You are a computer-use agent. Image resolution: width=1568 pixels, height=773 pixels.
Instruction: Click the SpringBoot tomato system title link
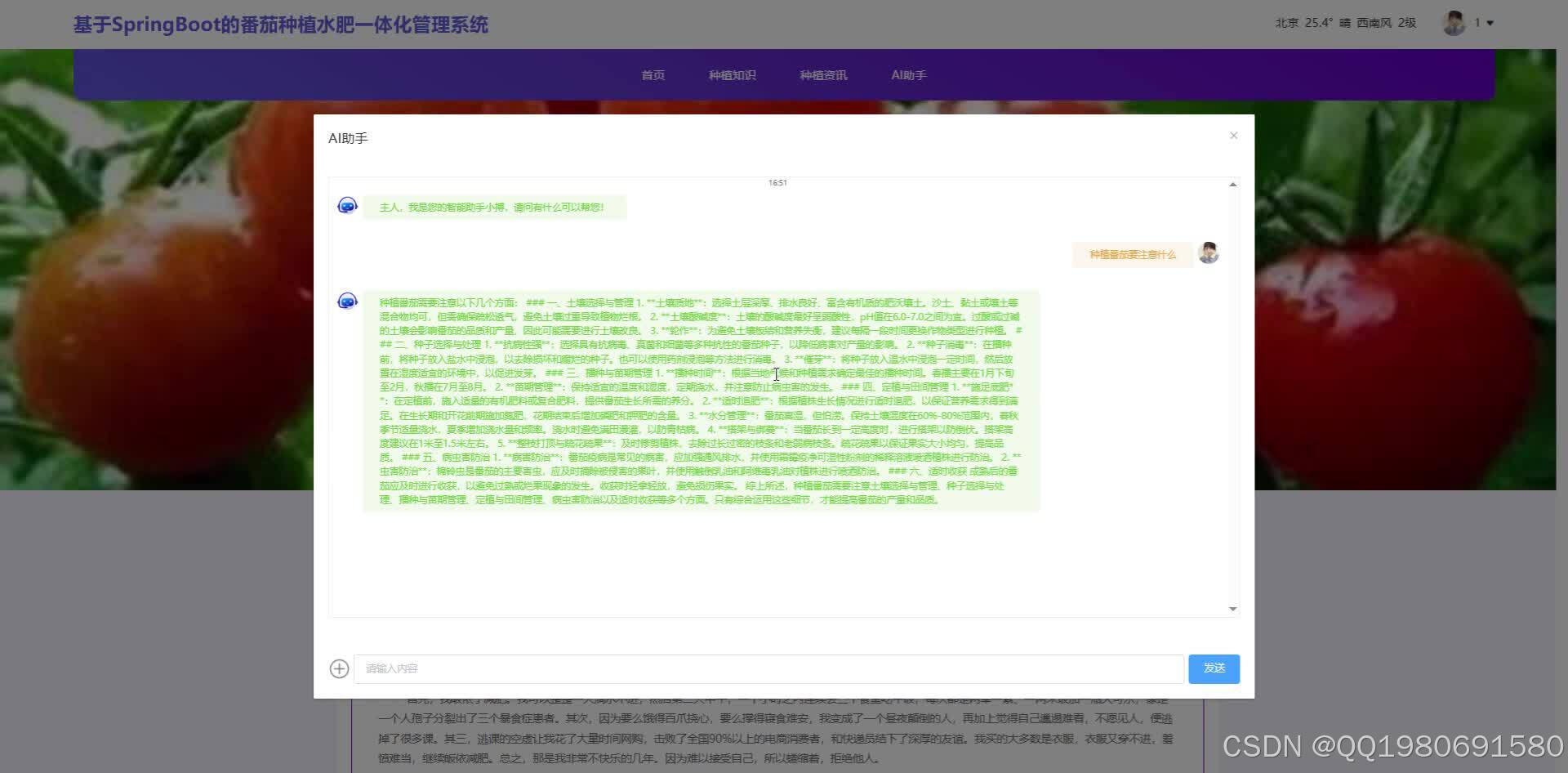[x=281, y=24]
